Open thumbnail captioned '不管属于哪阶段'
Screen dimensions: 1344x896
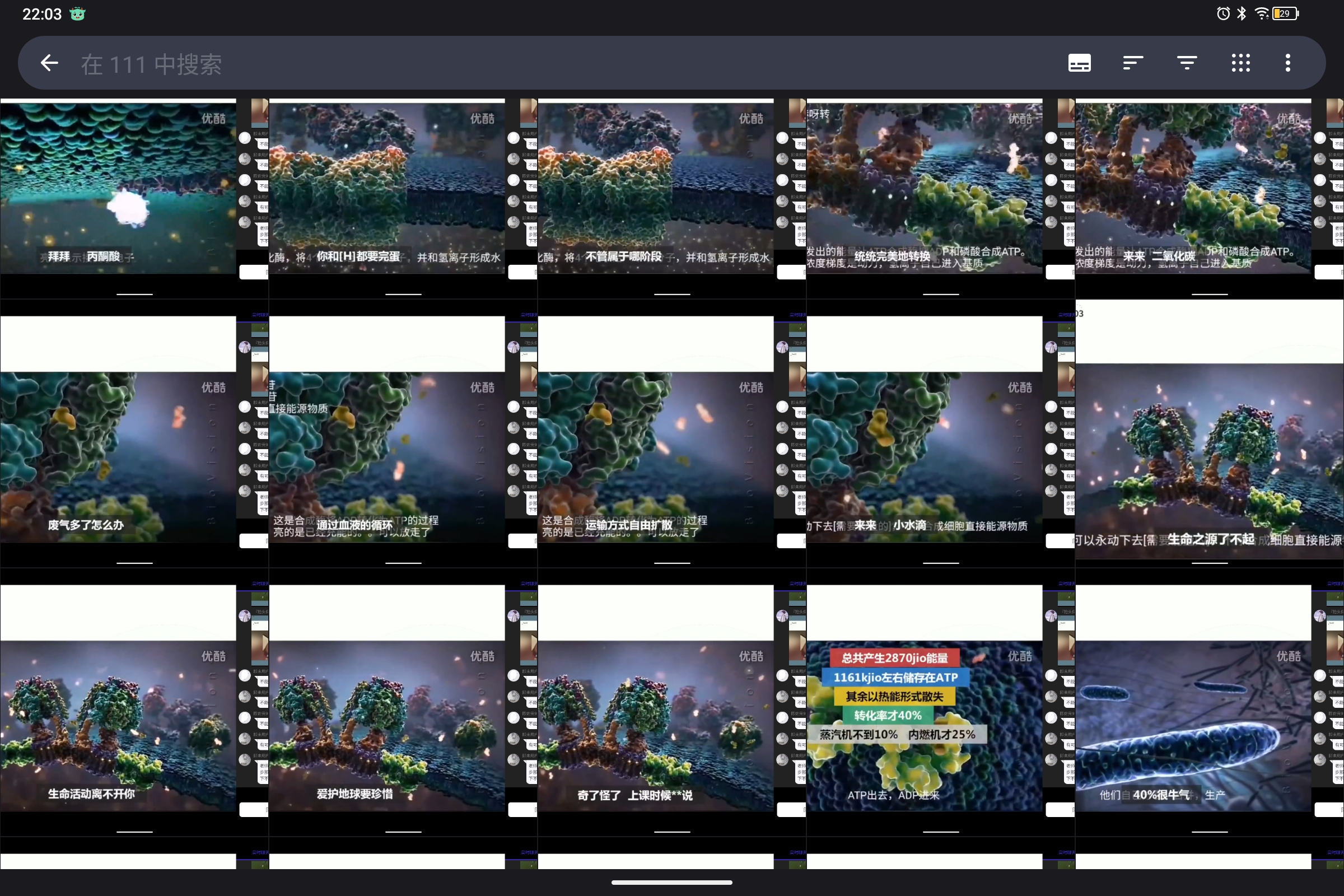[x=672, y=199]
